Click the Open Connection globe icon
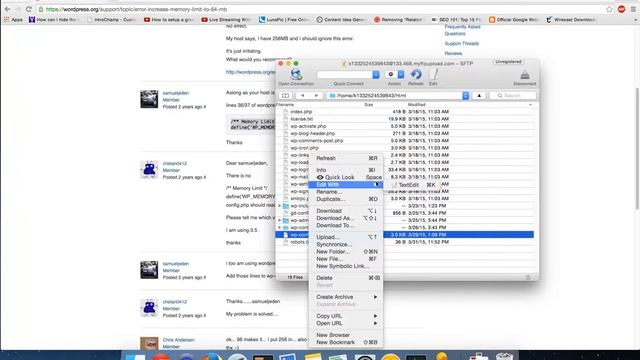 tap(296, 74)
